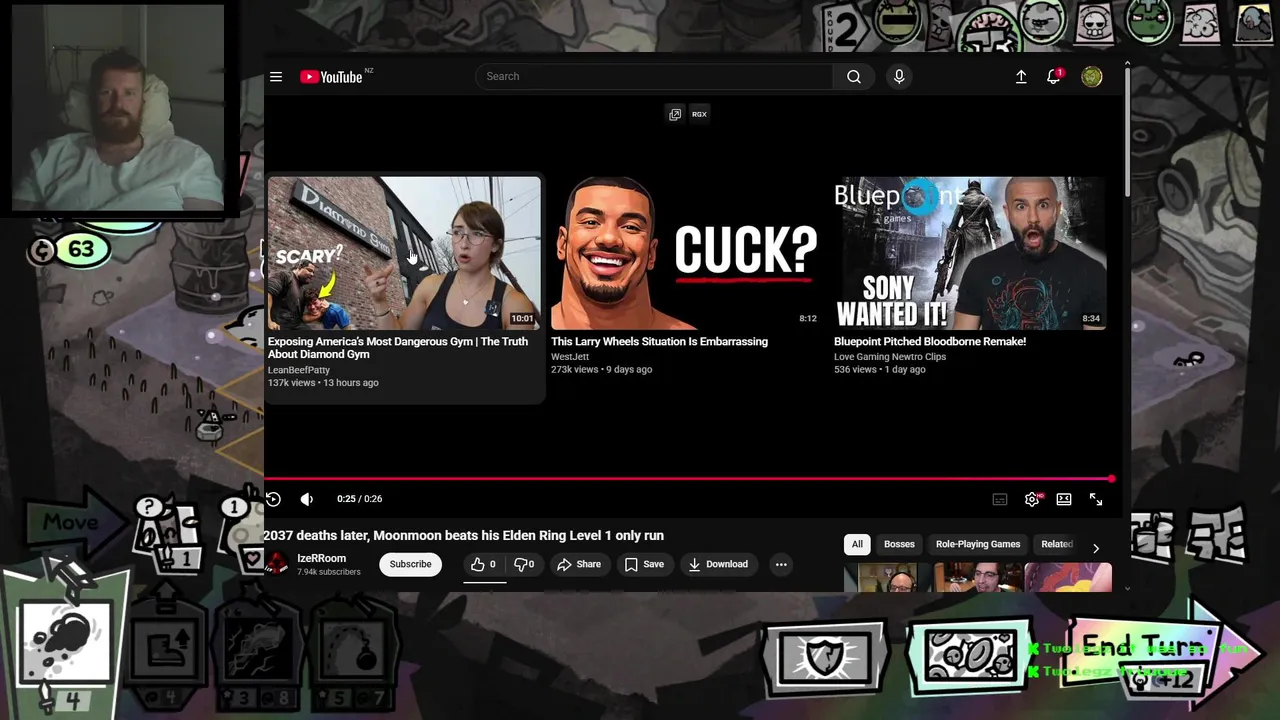This screenshot has height=720, width=1280.
Task: Switch to theater mode
Action: coord(1064,499)
